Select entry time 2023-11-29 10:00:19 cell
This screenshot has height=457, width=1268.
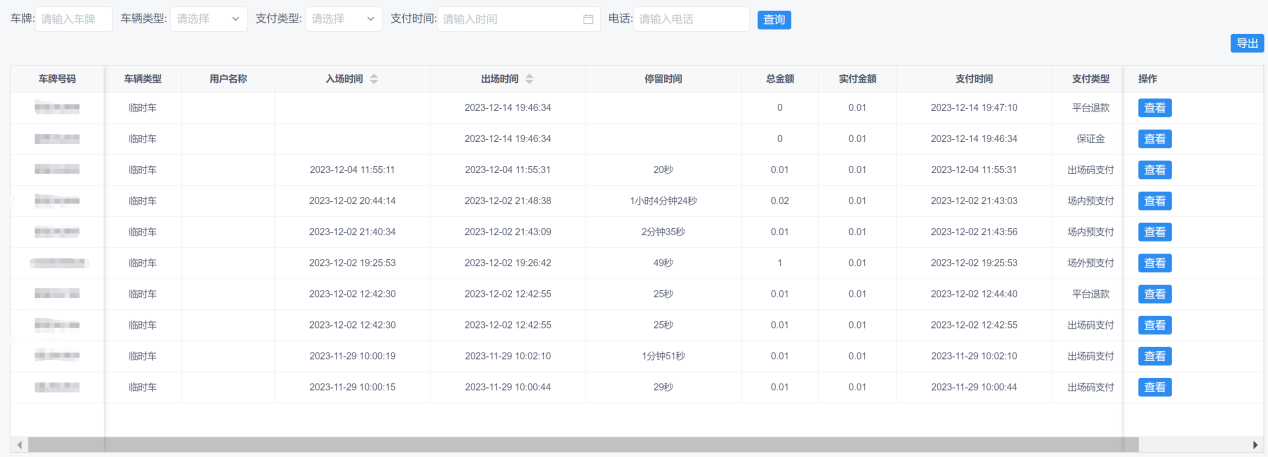pos(352,356)
